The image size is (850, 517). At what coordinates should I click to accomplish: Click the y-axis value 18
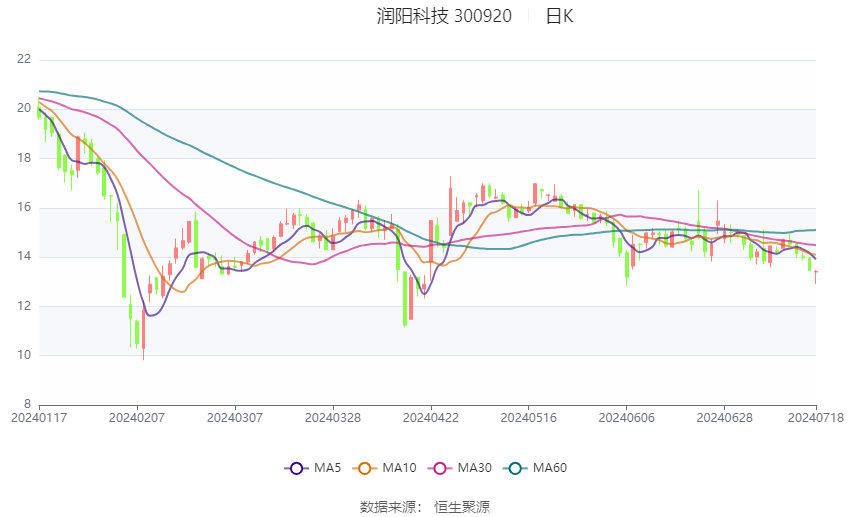24,158
